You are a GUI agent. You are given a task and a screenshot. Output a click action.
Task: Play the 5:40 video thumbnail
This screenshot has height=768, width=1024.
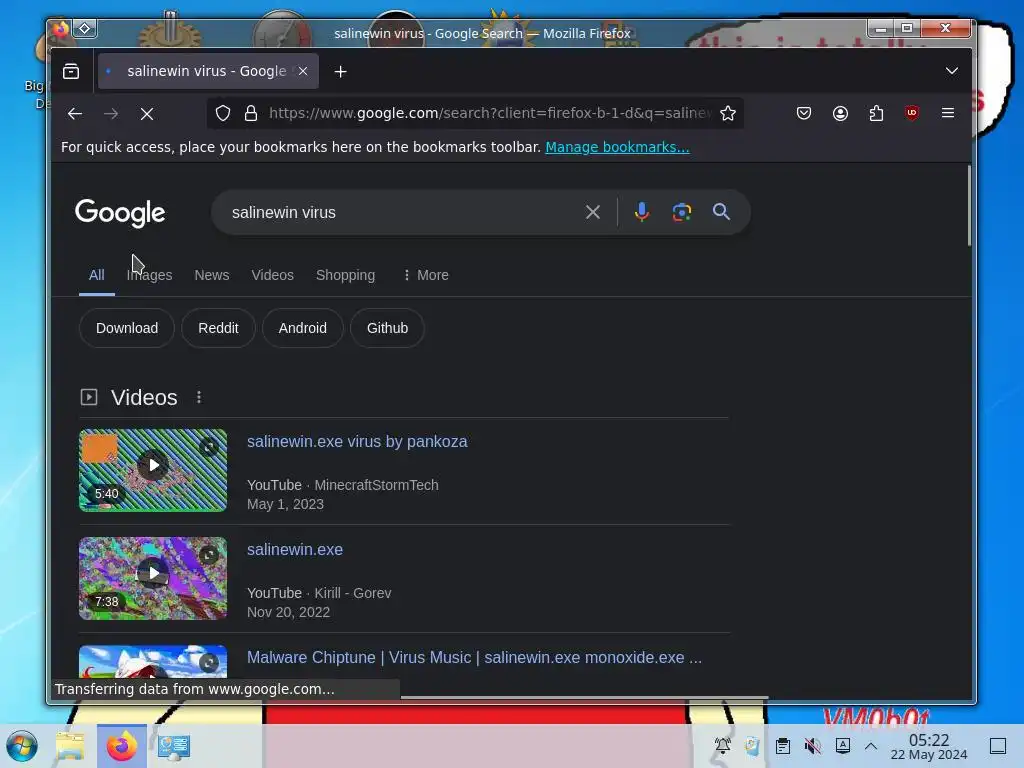[x=153, y=470]
